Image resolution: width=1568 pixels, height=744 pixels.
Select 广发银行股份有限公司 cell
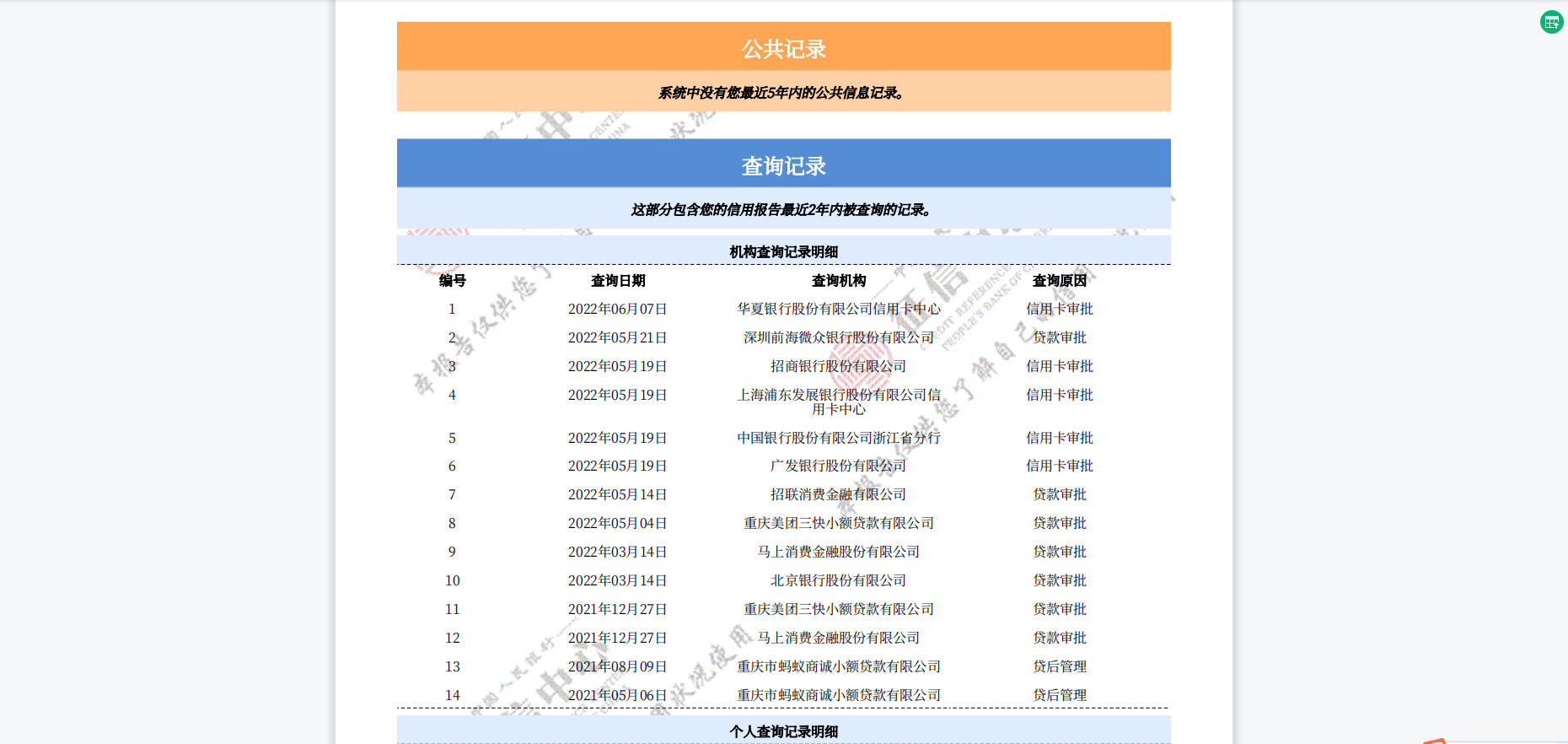click(839, 466)
